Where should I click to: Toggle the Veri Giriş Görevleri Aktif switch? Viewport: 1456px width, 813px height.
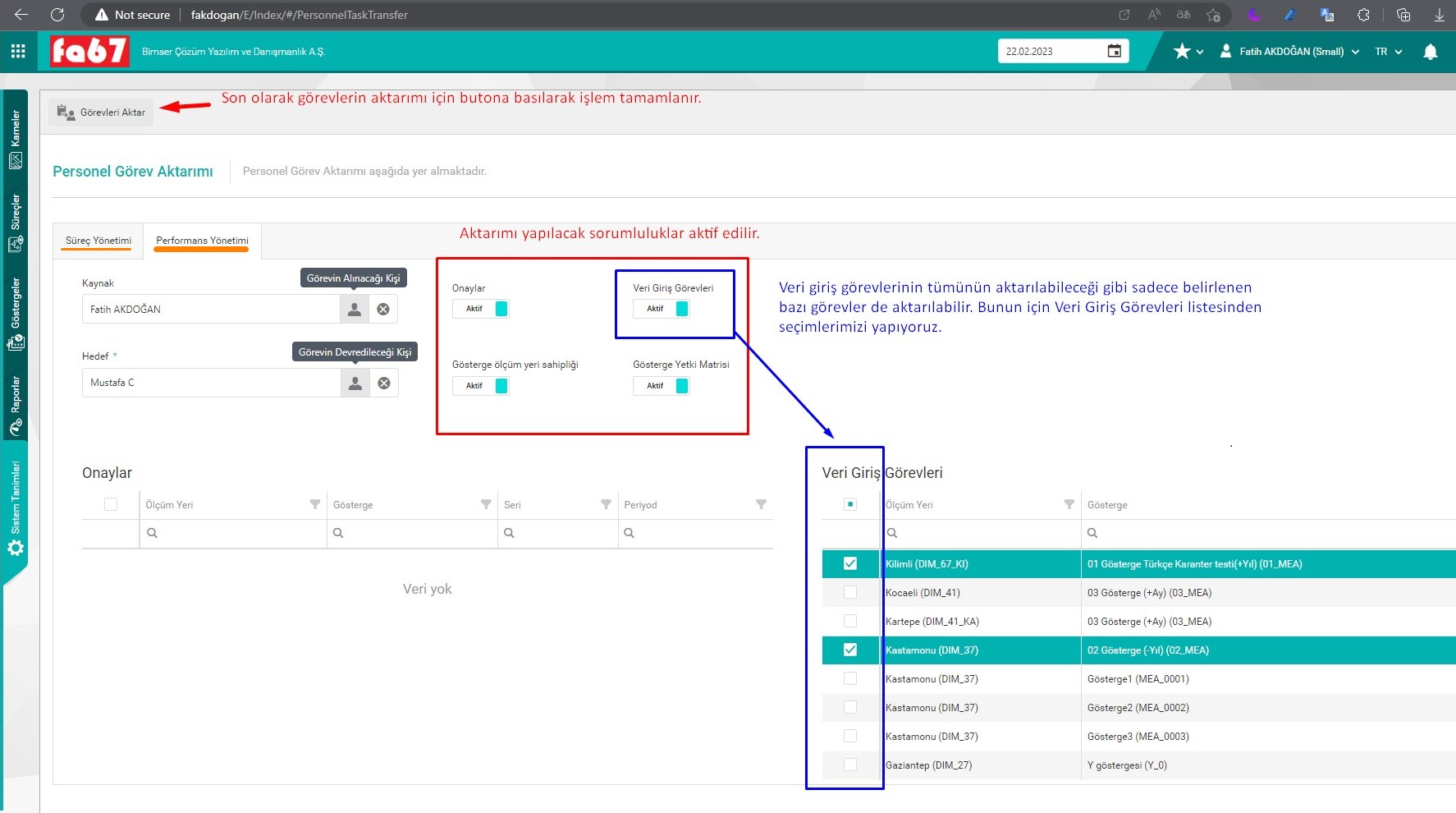(x=662, y=309)
